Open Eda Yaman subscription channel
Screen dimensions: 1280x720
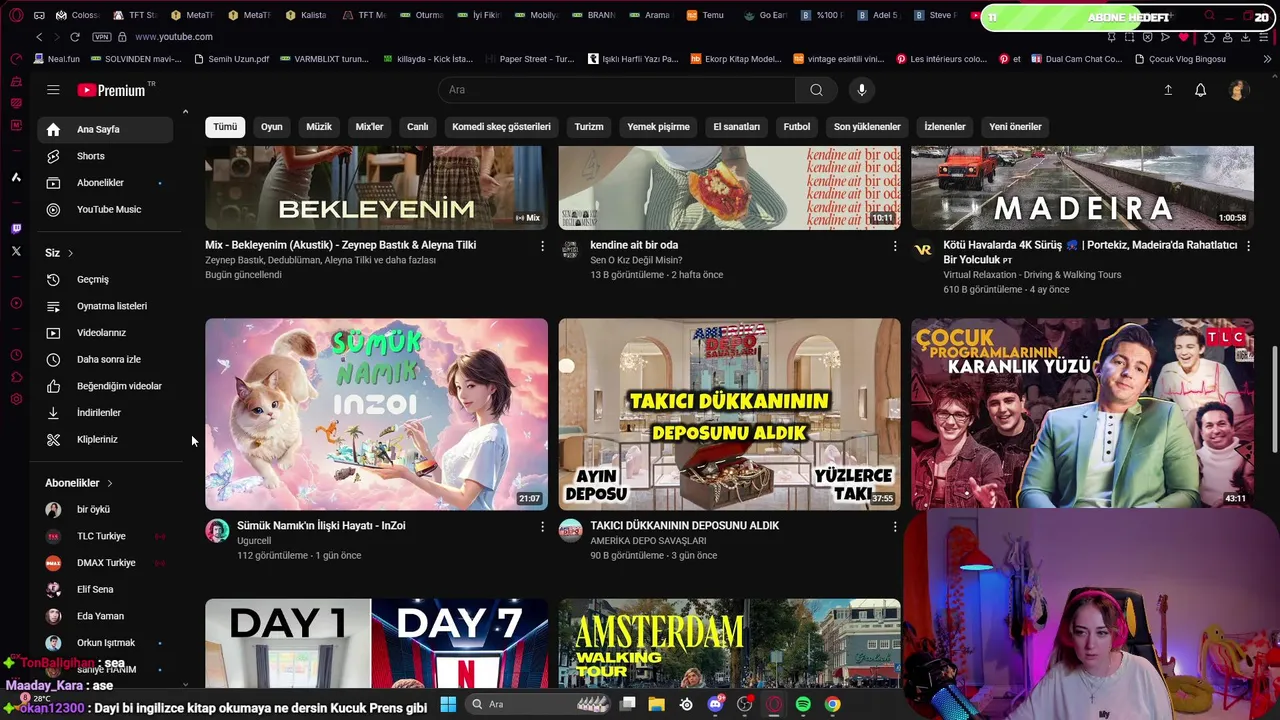105,616
